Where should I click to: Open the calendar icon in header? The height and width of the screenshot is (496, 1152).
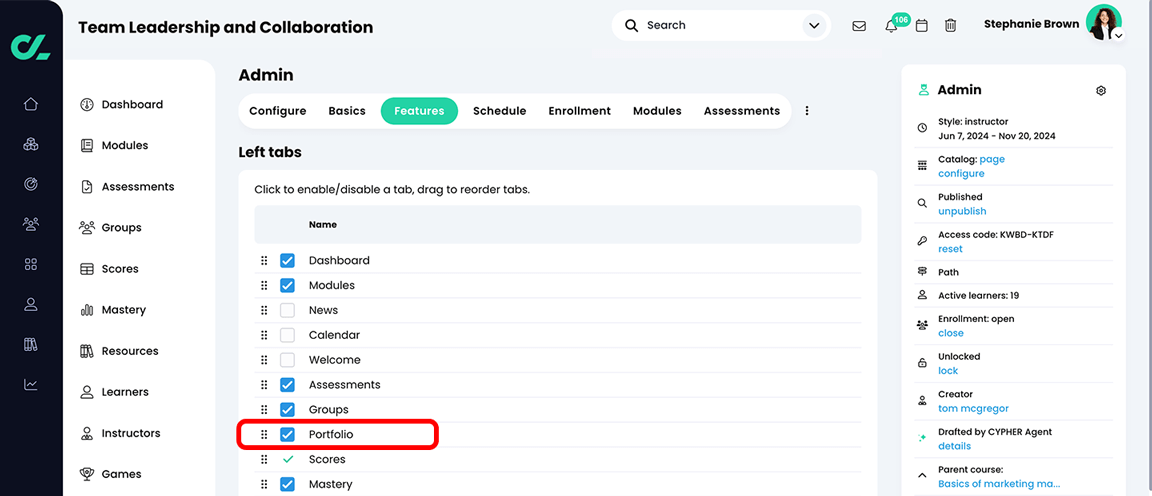[922, 26]
